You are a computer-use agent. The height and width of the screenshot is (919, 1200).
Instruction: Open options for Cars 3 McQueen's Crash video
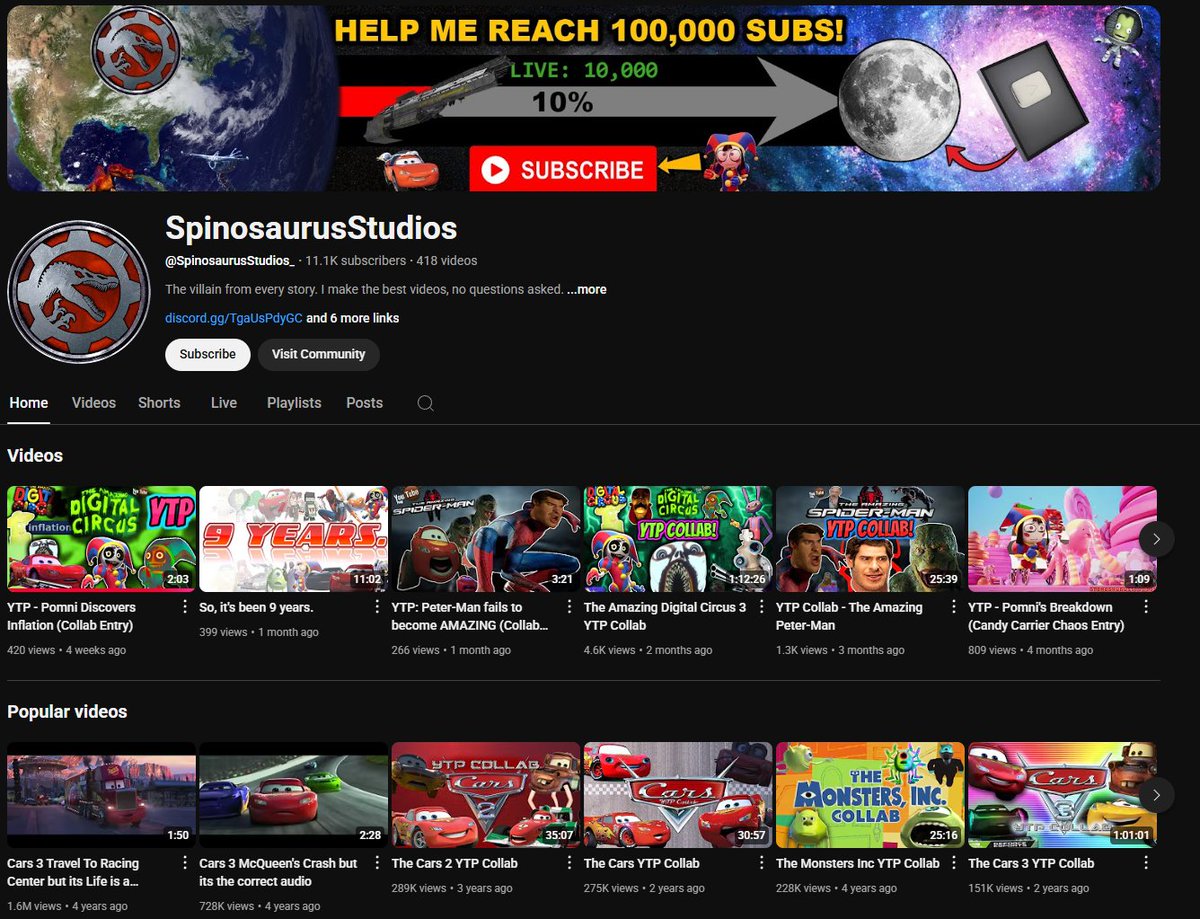tap(376, 863)
